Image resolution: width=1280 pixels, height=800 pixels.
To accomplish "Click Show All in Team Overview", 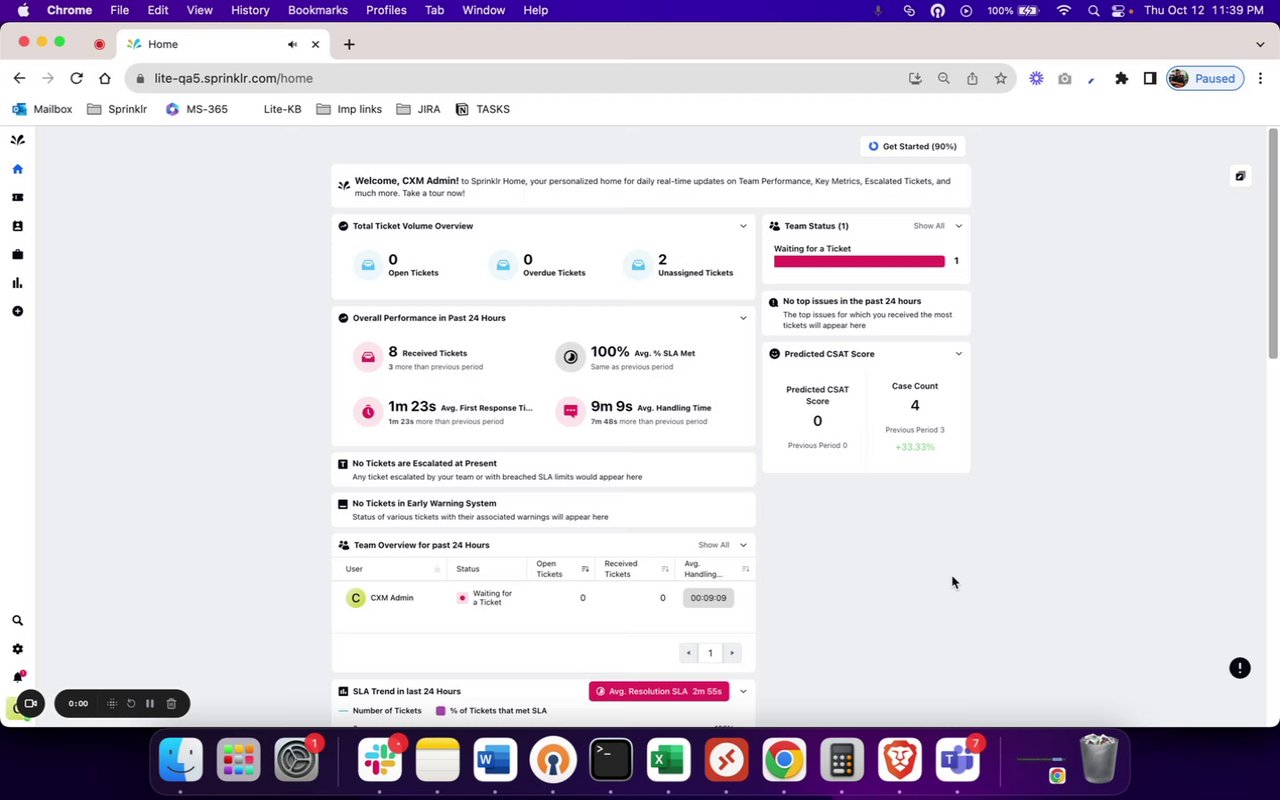I will click(714, 545).
